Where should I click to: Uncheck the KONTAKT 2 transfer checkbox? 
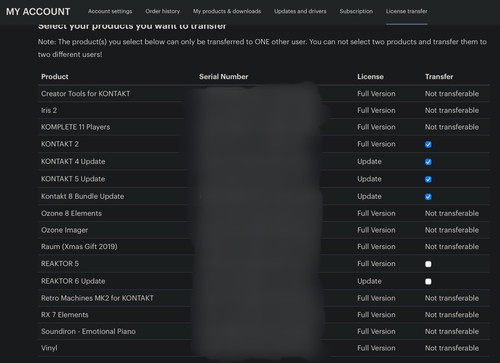[428, 144]
